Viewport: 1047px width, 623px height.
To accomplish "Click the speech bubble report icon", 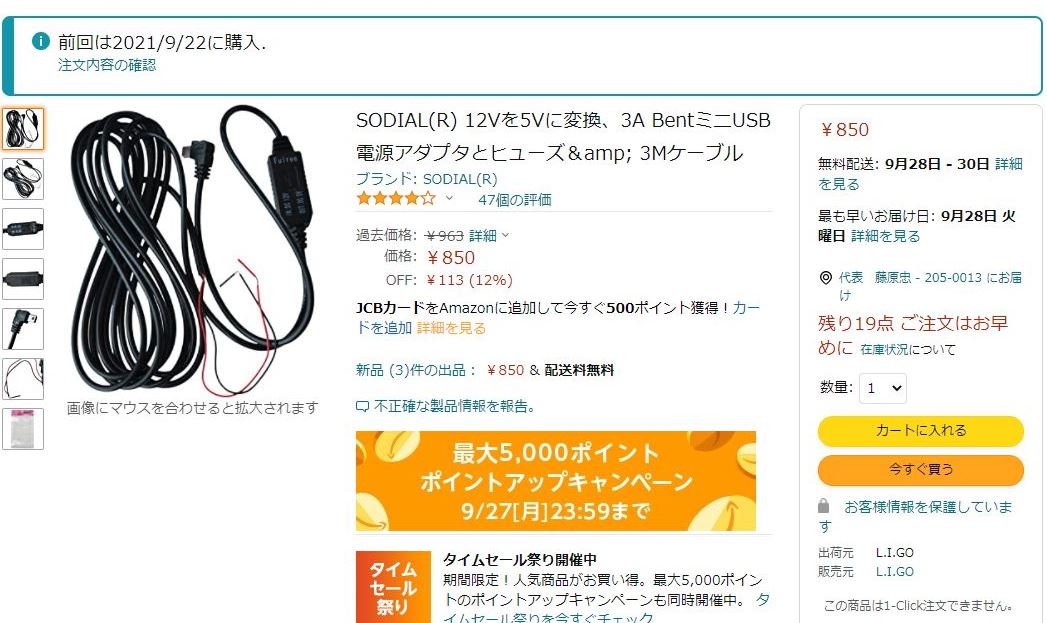I will point(362,407).
